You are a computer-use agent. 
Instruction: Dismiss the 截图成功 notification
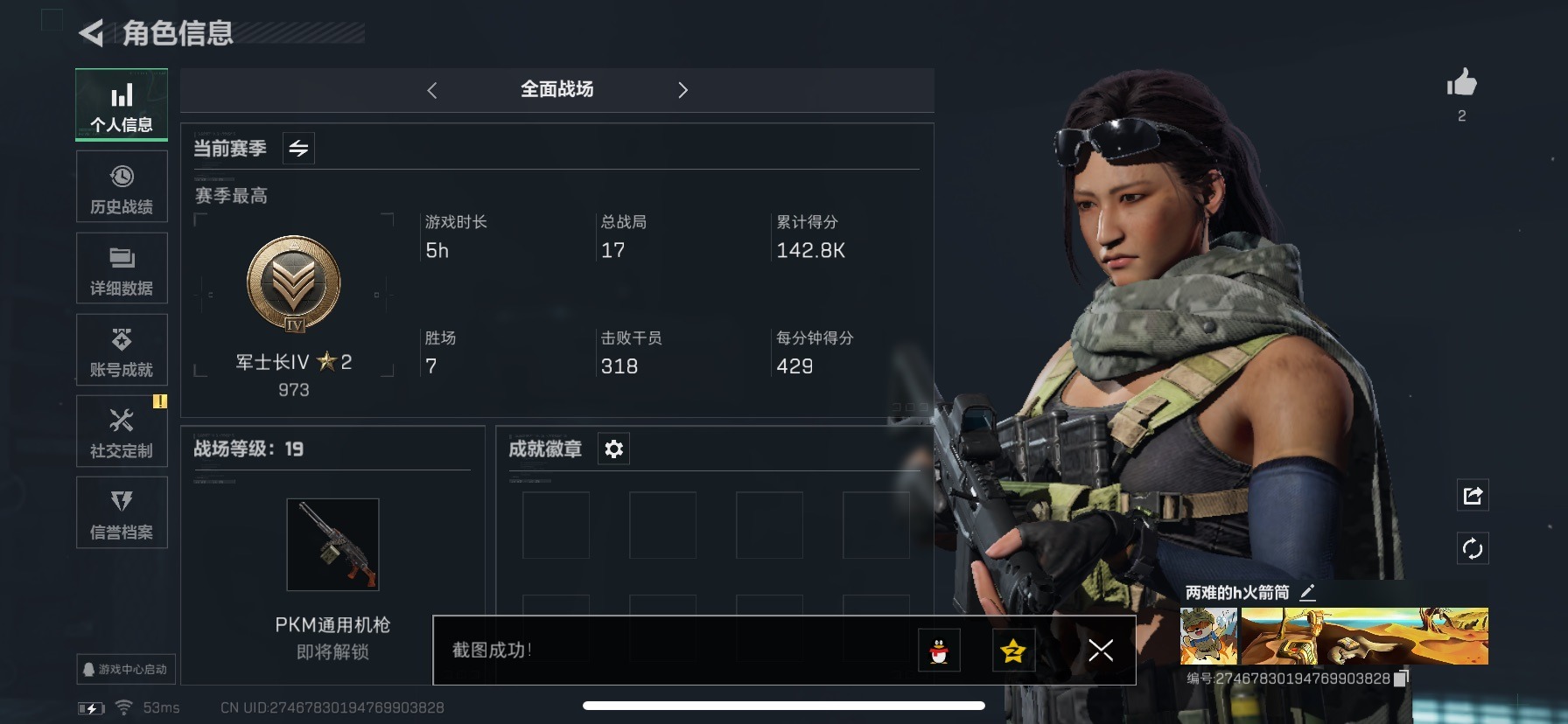click(x=1101, y=650)
